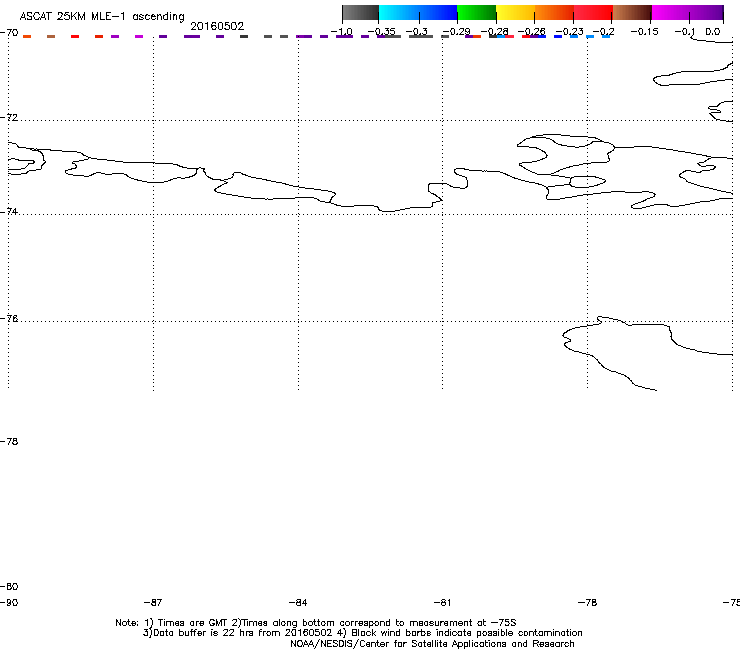Viewport: 740px width, 650px height.
Task: Click the longitude label '-81'
Action: point(442,602)
